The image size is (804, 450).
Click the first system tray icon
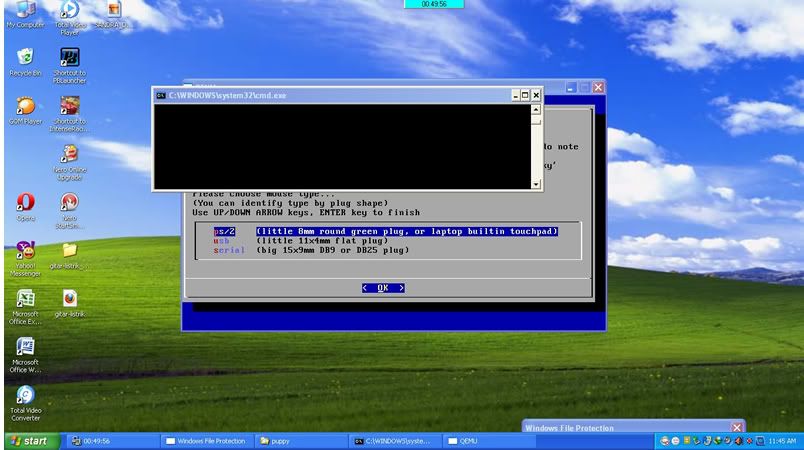(665, 441)
